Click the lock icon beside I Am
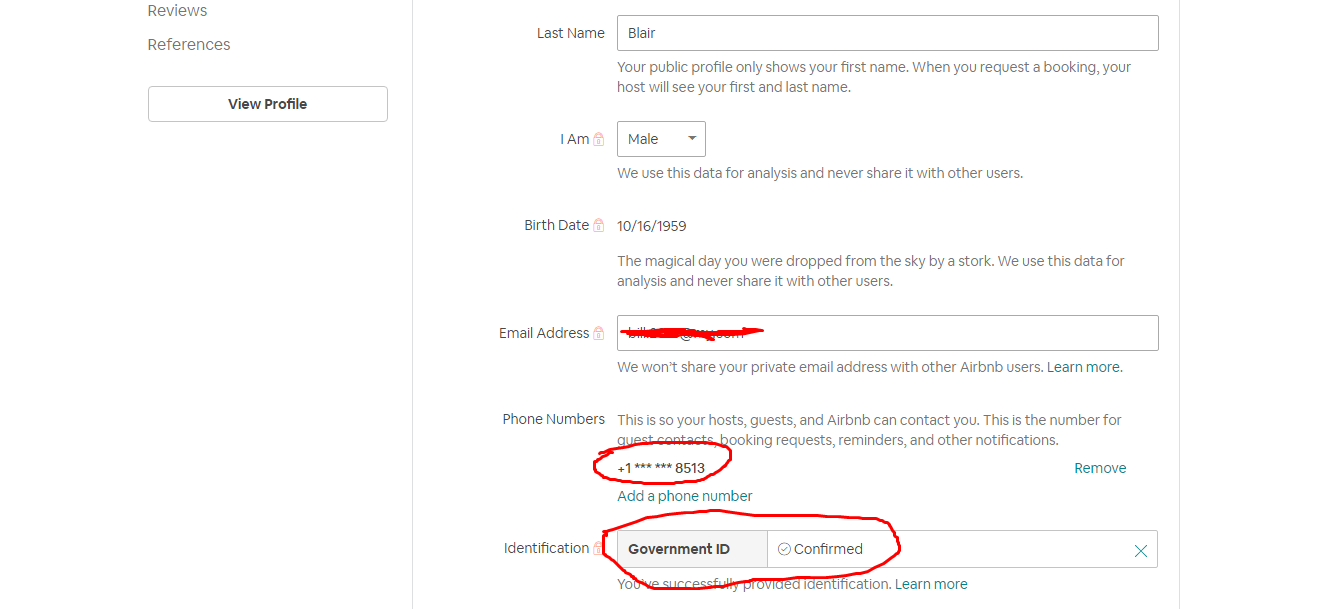Viewport: 1329px width, 609px height. (x=599, y=140)
